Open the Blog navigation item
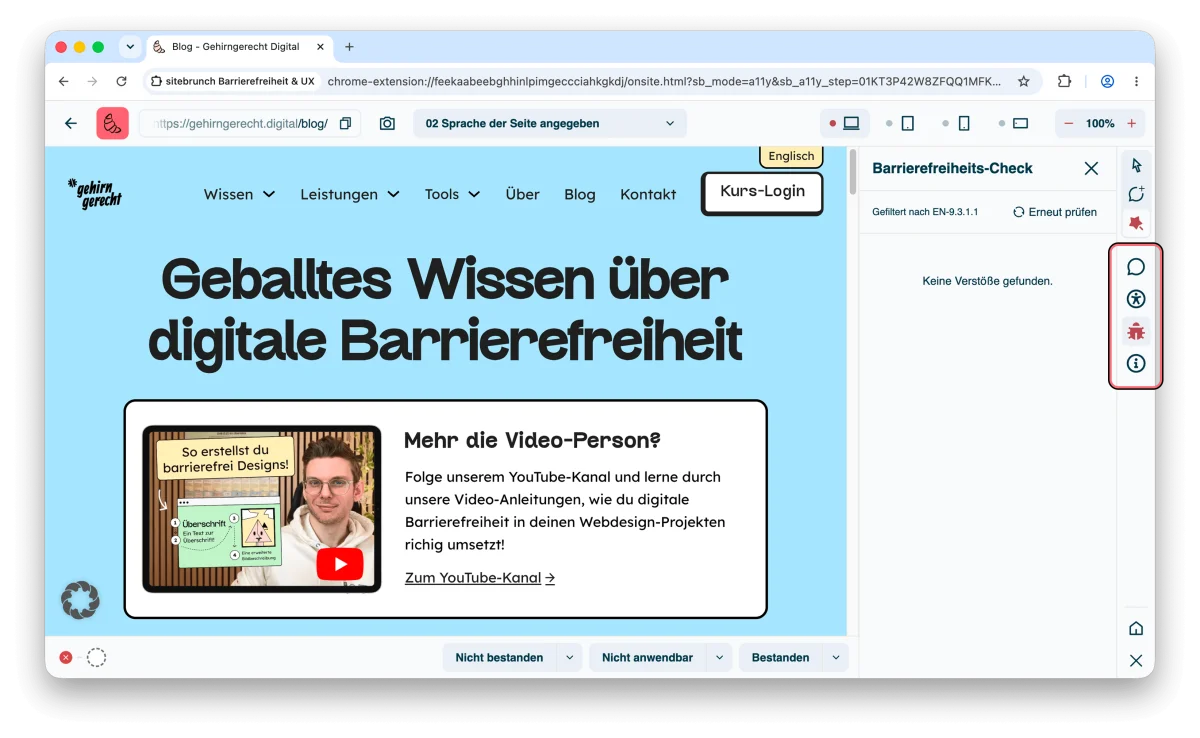The height and width of the screenshot is (738, 1200). coord(580,194)
